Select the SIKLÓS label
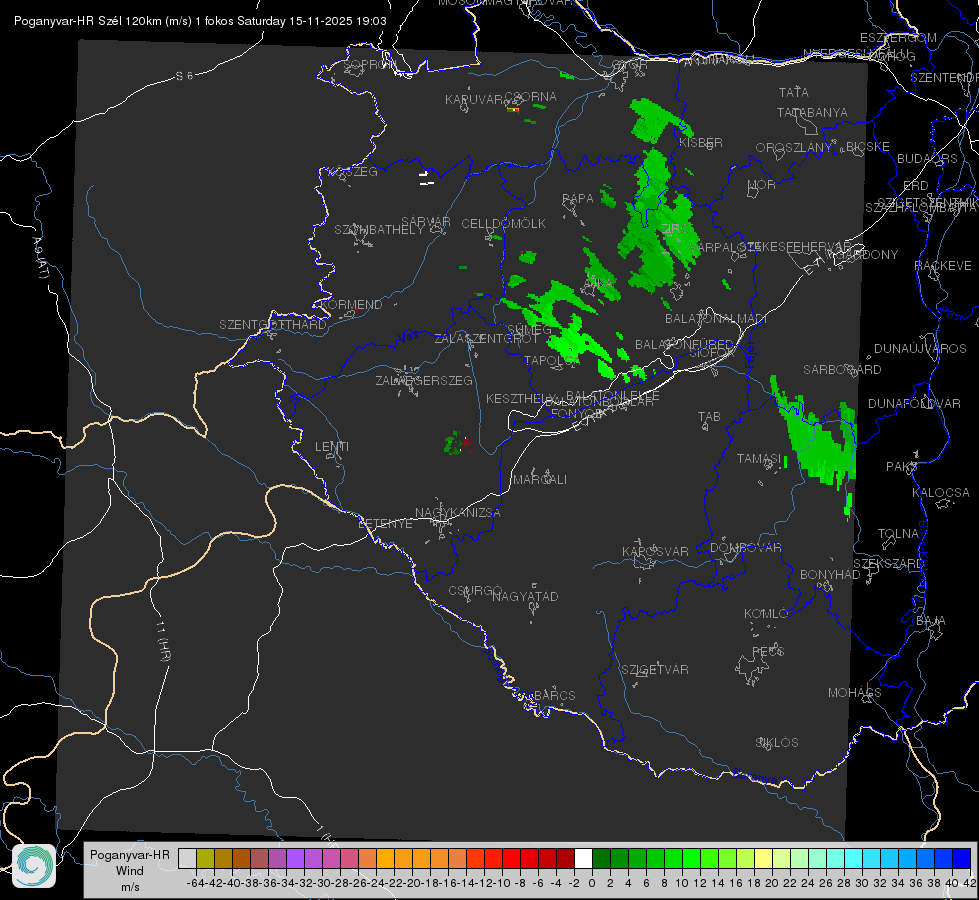The height and width of the screenshot is (900, 979). click(777, 743)
